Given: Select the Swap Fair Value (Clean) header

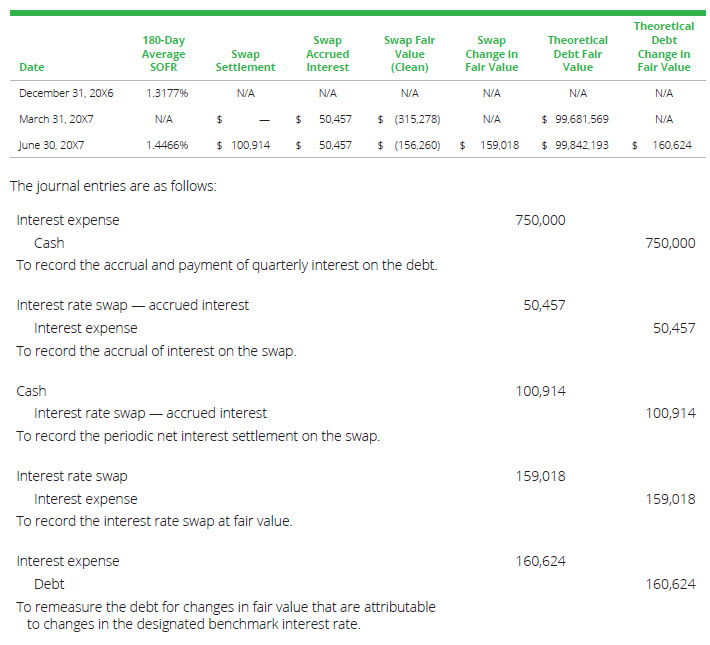Looking at the screenshot, I should click(x=409, y=54).
